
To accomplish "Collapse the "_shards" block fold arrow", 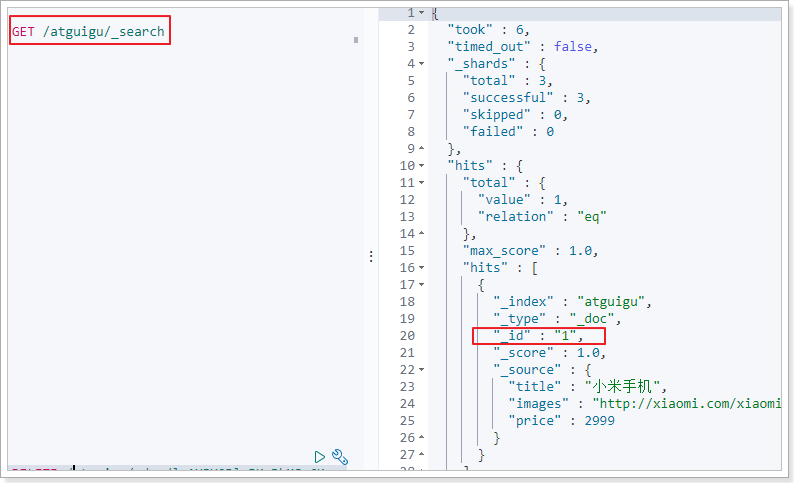I will pos(421,64).
